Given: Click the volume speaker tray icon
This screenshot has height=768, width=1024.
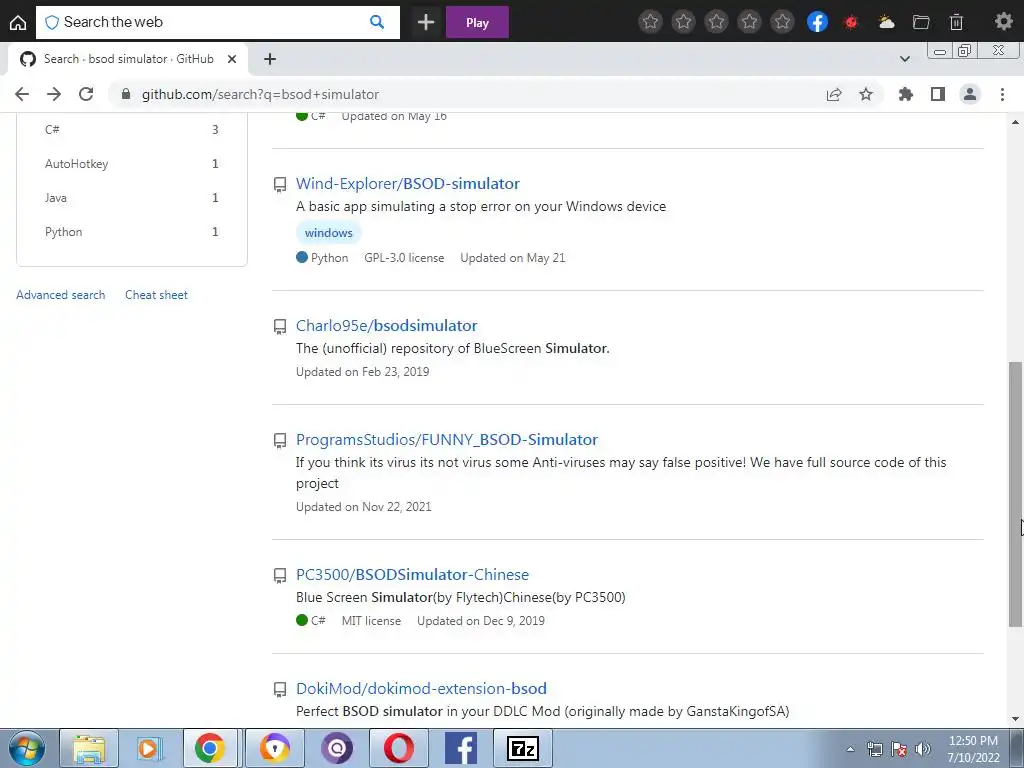Looking at the screenshot, I should [x=922, y=749].
